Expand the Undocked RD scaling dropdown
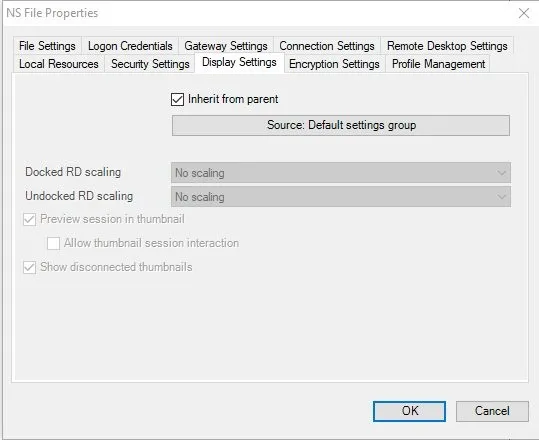Viewport: 539px width, 440px height. tap(341, 197)
